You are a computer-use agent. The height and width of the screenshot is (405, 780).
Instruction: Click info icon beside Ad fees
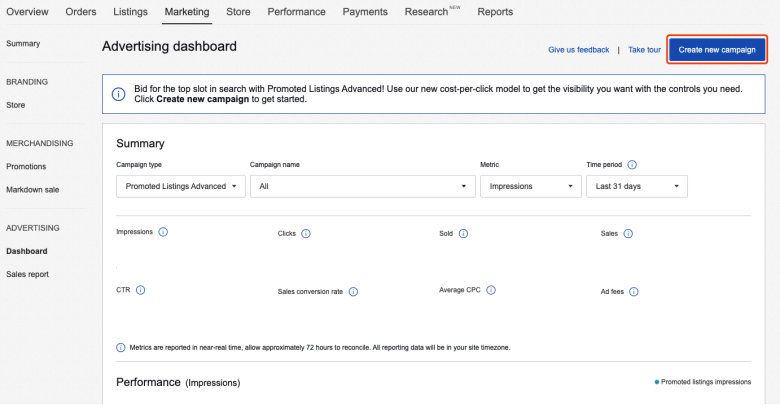(634, 292)
